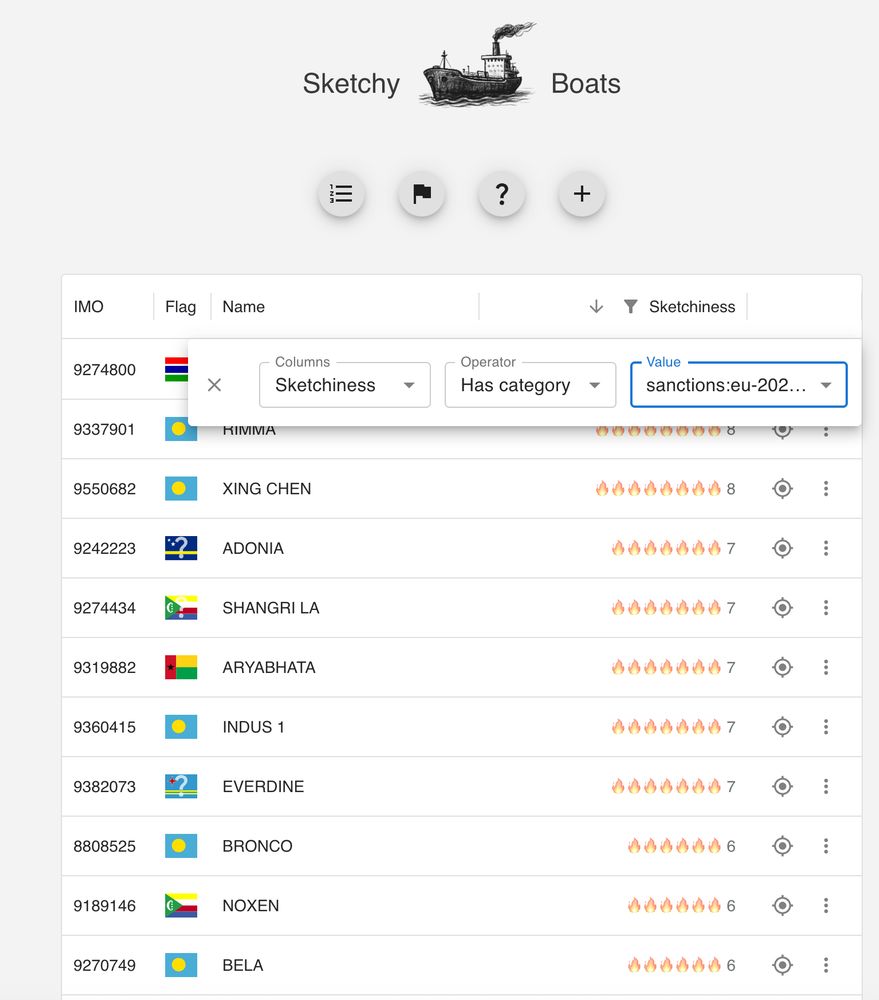The image size is (879, 1000).
Task: Click the plus add button
Action: click(582, 194)
